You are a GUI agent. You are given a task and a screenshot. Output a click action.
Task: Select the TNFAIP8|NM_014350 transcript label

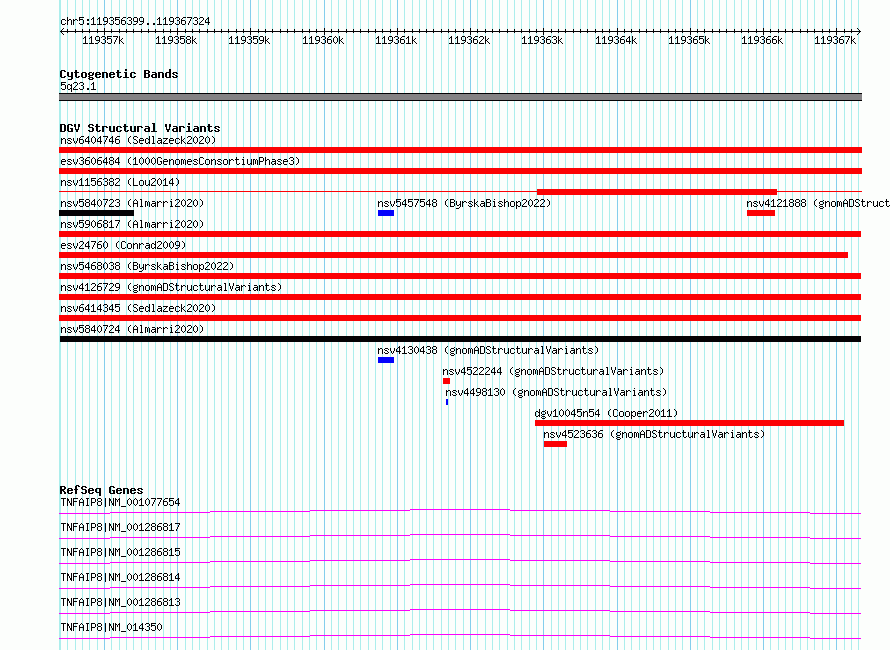[111, 627]
